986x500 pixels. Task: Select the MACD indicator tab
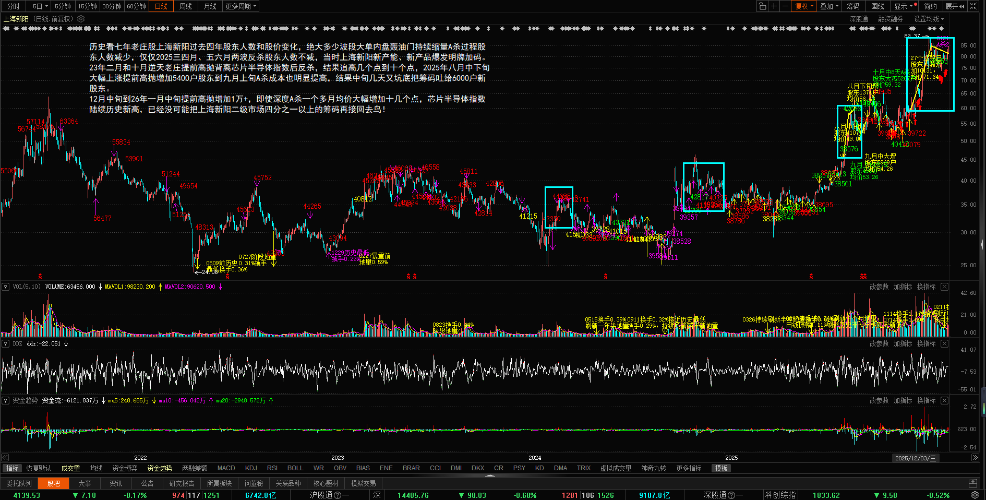click(226, 468)
